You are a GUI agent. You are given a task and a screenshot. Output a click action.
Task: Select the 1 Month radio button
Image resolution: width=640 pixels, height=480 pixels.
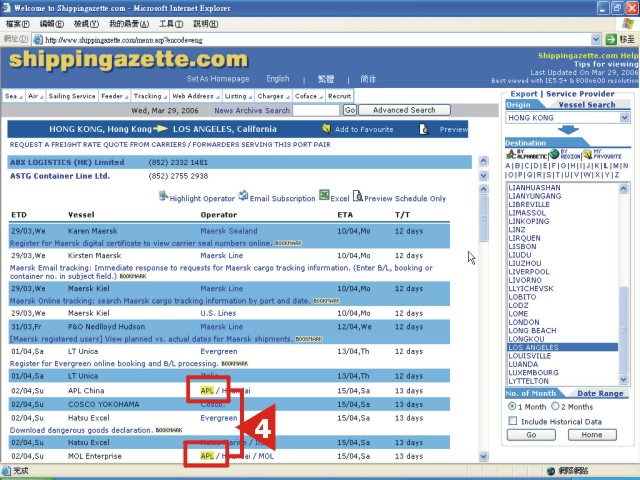(x=512, y=406)
